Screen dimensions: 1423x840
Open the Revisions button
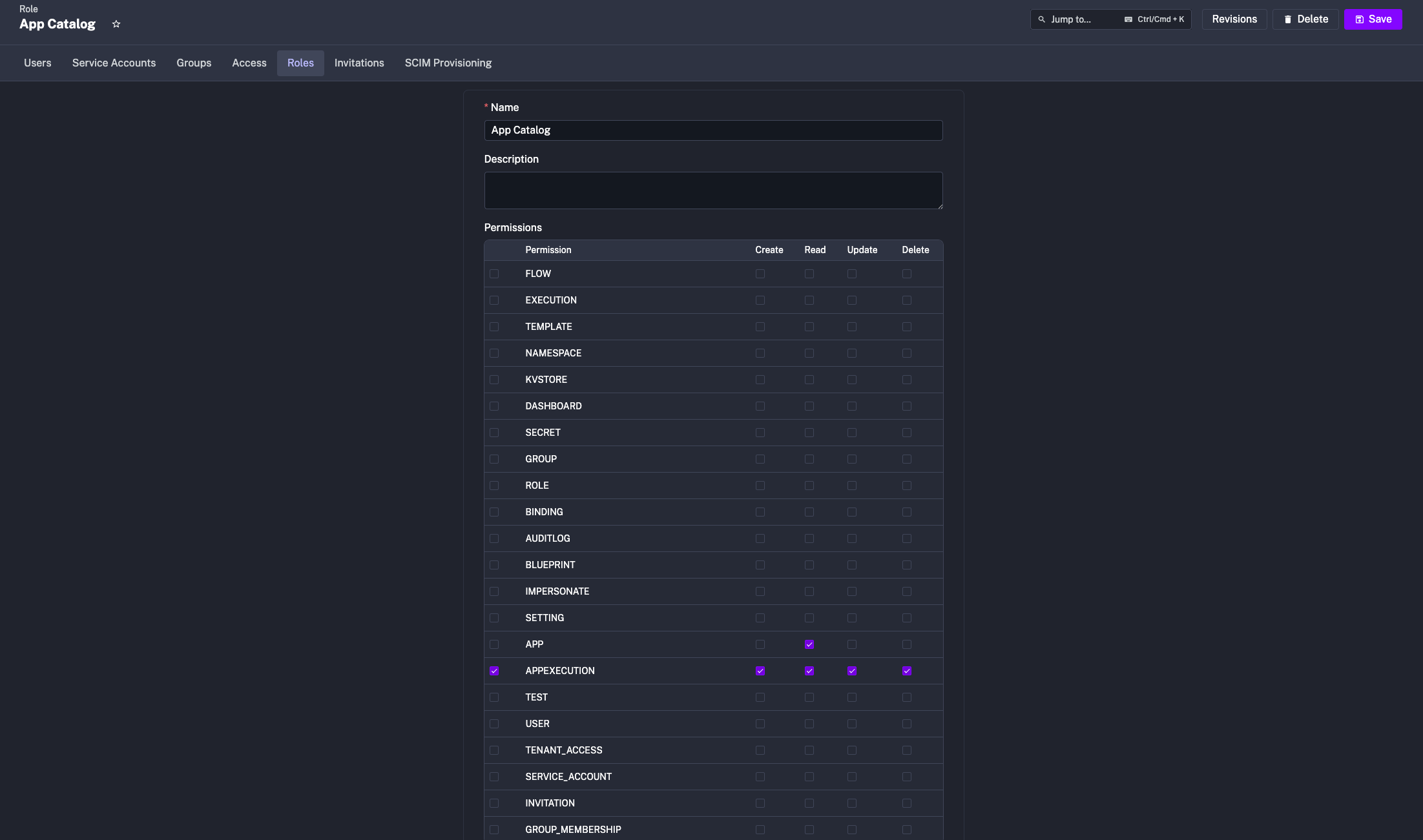1234,19
